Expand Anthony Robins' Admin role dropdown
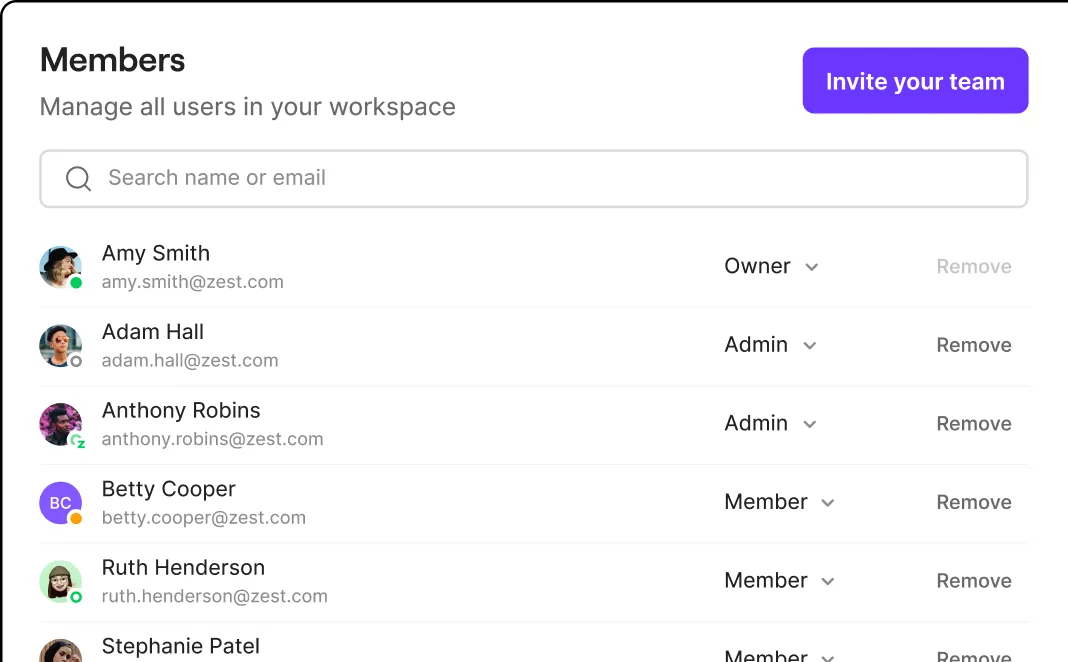 pos(770,424)
